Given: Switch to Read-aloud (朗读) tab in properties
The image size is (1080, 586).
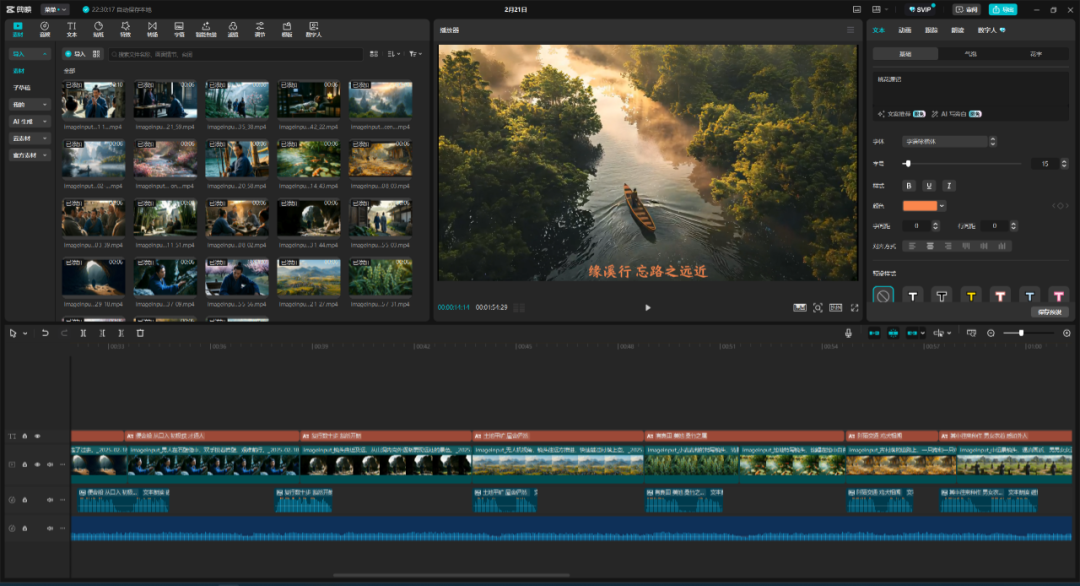Looking at the screenshot, I should point(957,30).
